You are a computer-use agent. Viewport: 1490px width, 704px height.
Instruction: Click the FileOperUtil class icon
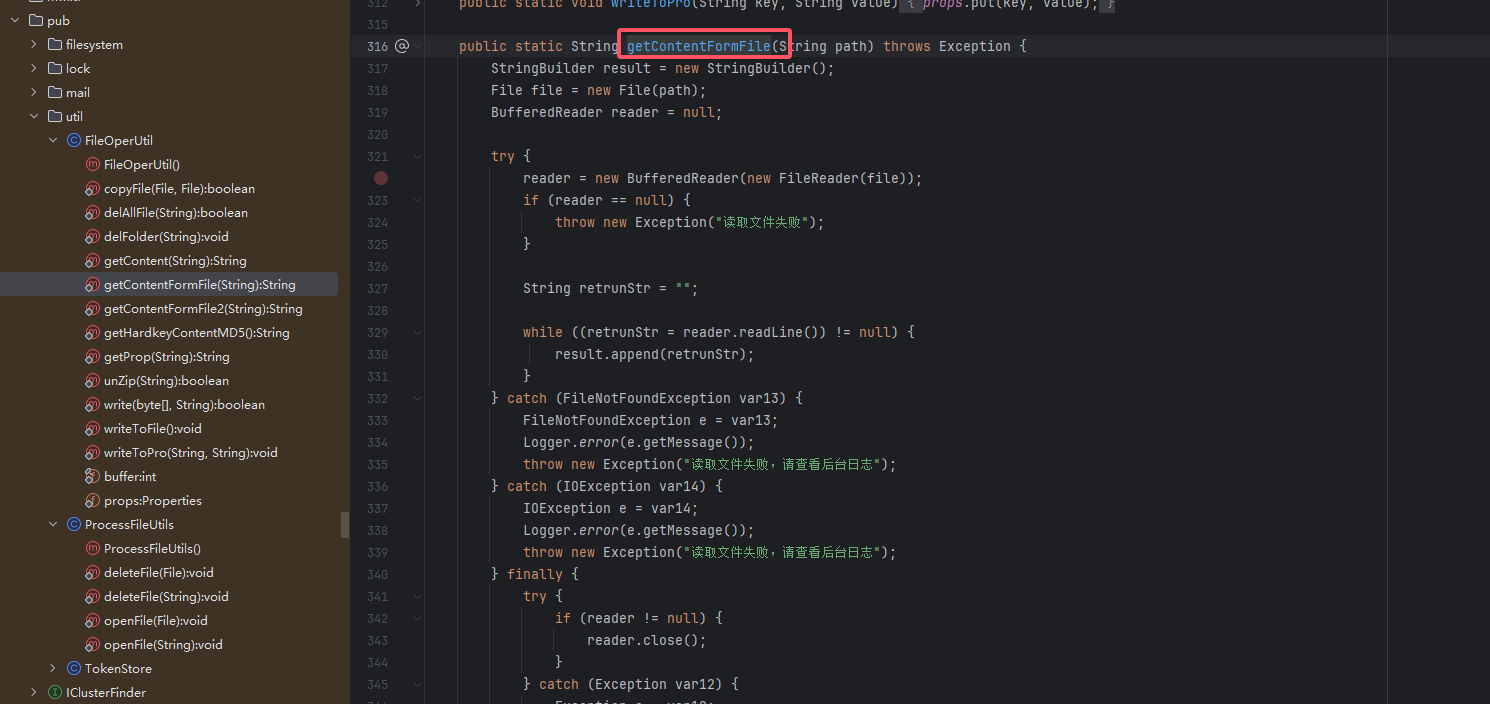74,141
